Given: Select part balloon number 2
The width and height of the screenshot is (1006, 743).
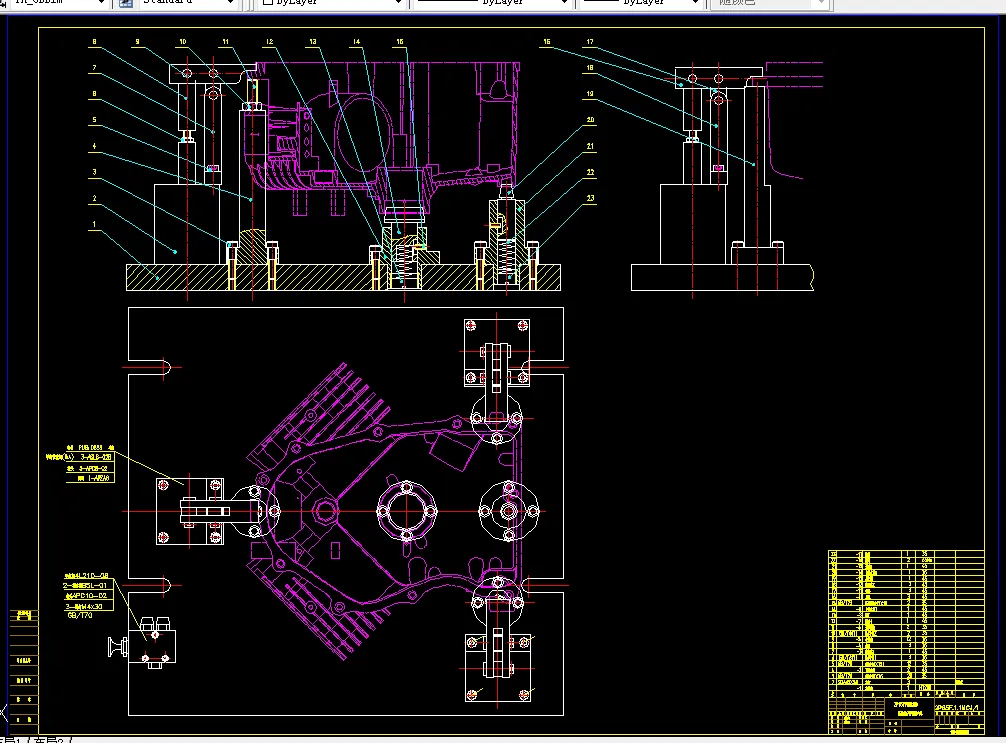Looking at the screenshot, I should [x=94, y=198].
